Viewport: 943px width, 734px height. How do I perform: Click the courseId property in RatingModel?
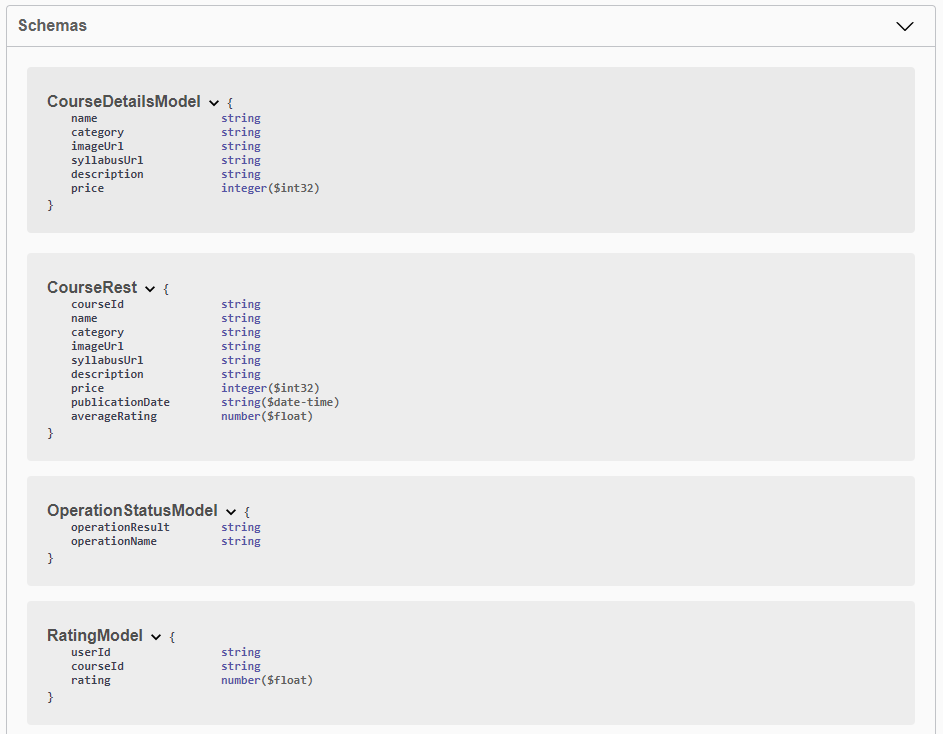coord(97,665)
